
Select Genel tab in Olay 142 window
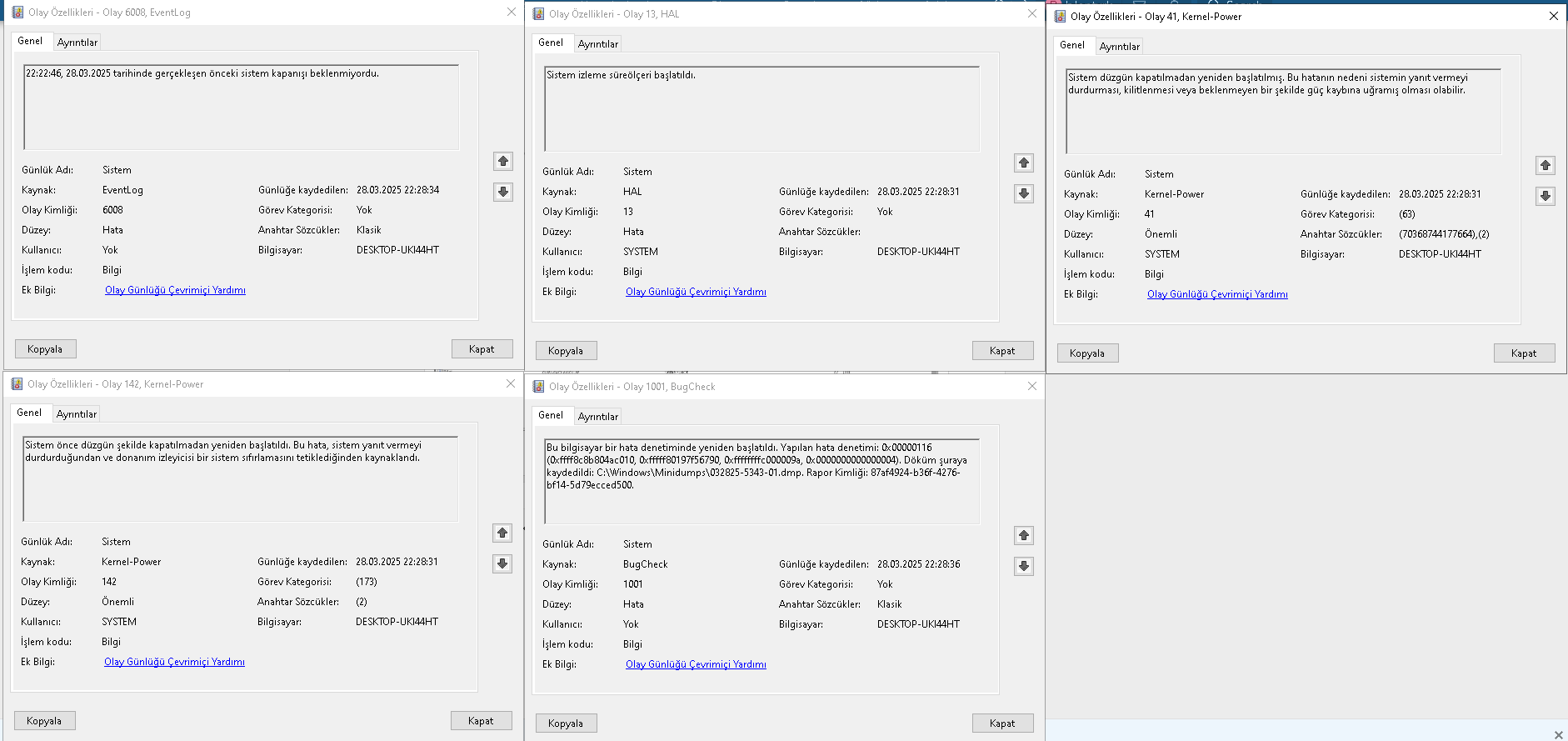(29, 413)
